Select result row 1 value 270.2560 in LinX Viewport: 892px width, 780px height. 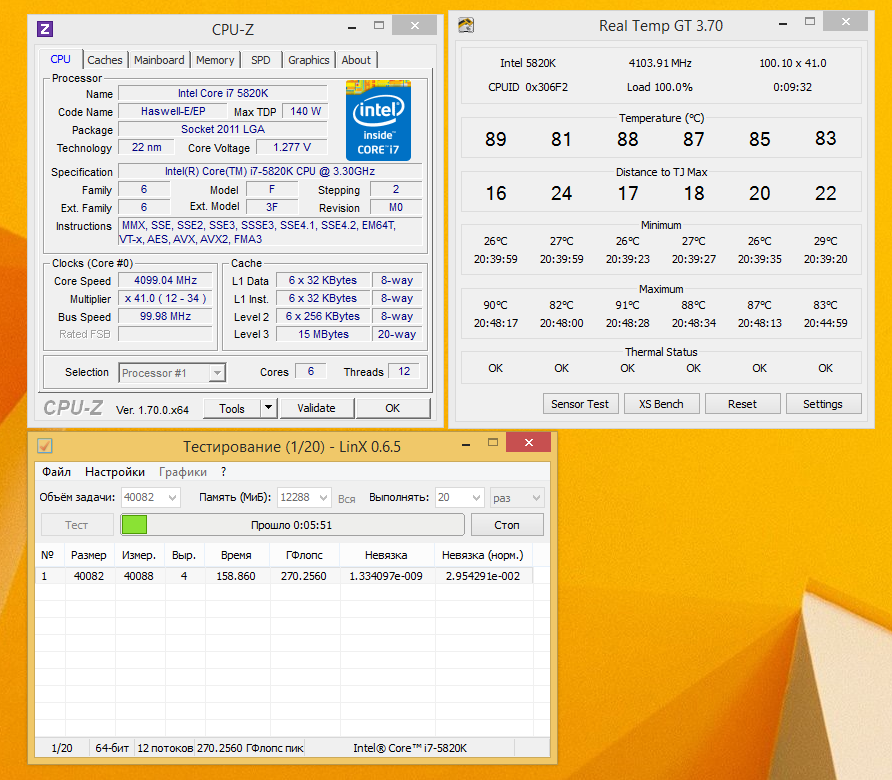[x=304, y=576]
